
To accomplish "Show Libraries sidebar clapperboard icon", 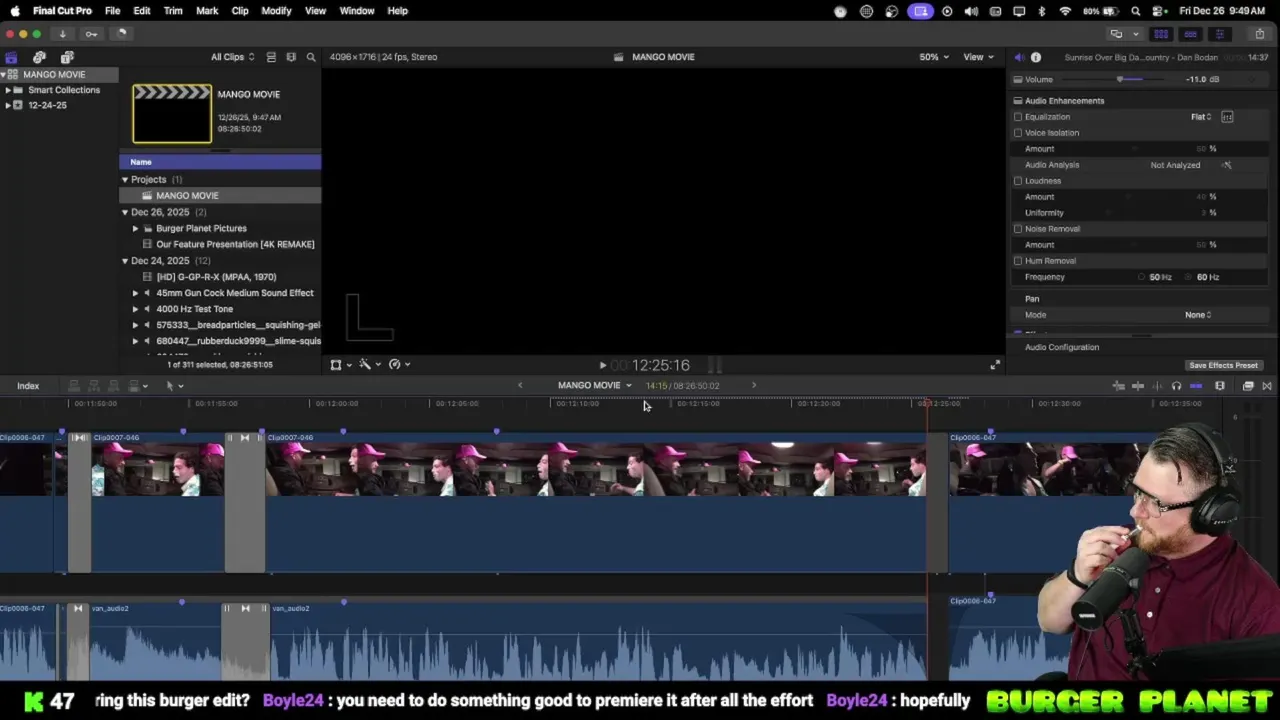I will coord(11,57).
